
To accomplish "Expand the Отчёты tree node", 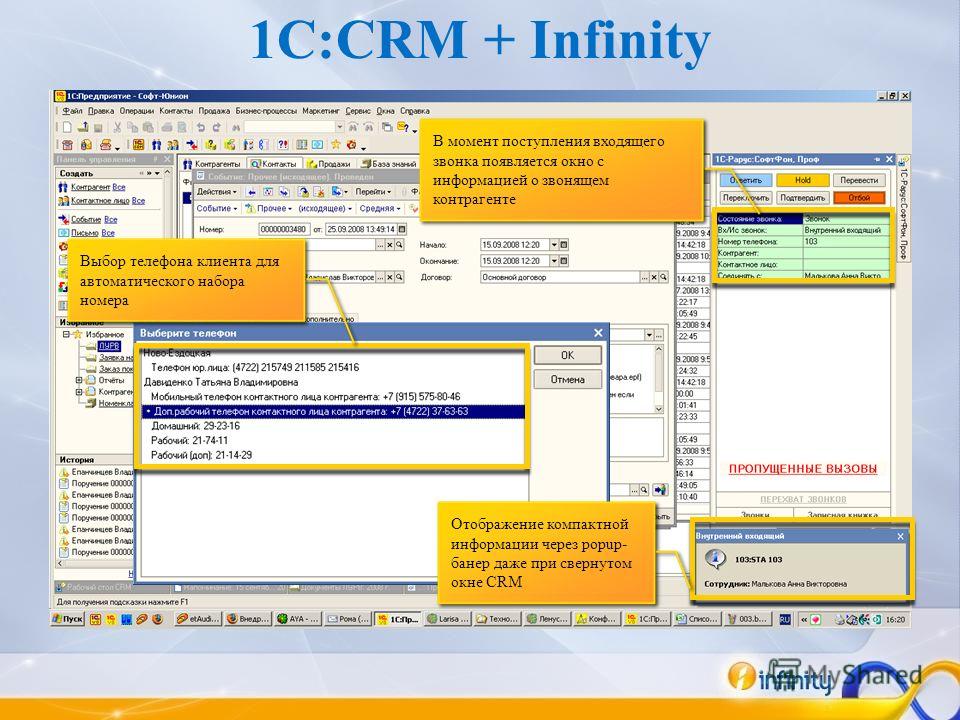I will click(78, 380).
